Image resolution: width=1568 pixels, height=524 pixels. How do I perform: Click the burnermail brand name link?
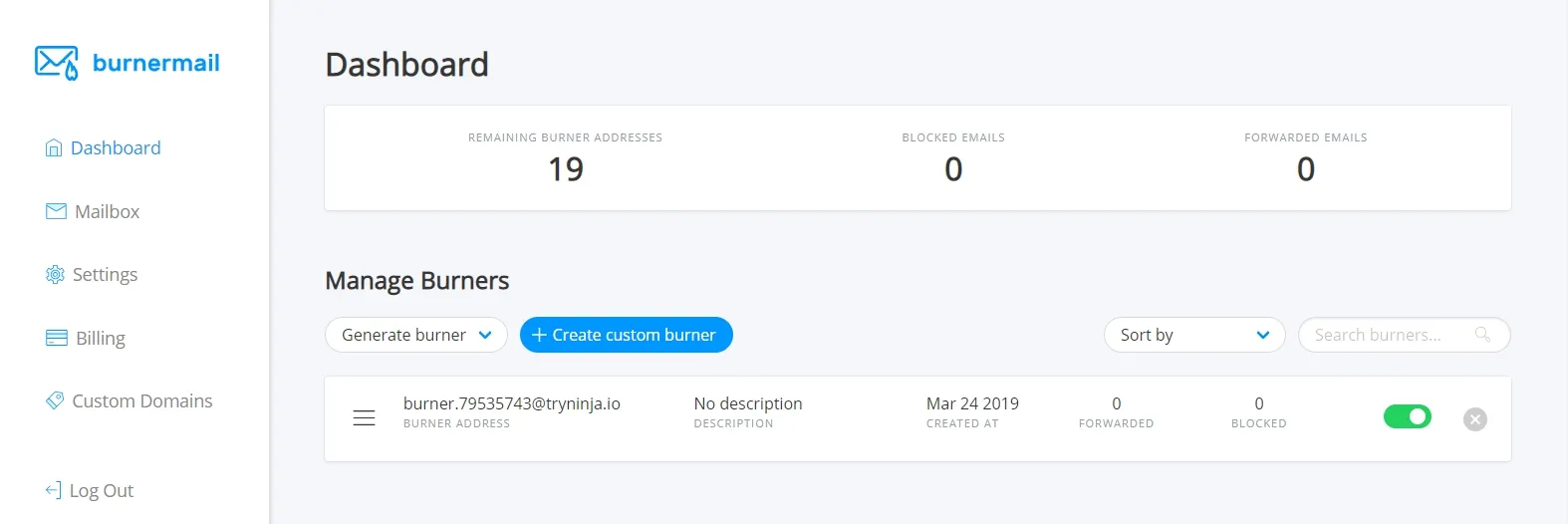pos(156,63)
